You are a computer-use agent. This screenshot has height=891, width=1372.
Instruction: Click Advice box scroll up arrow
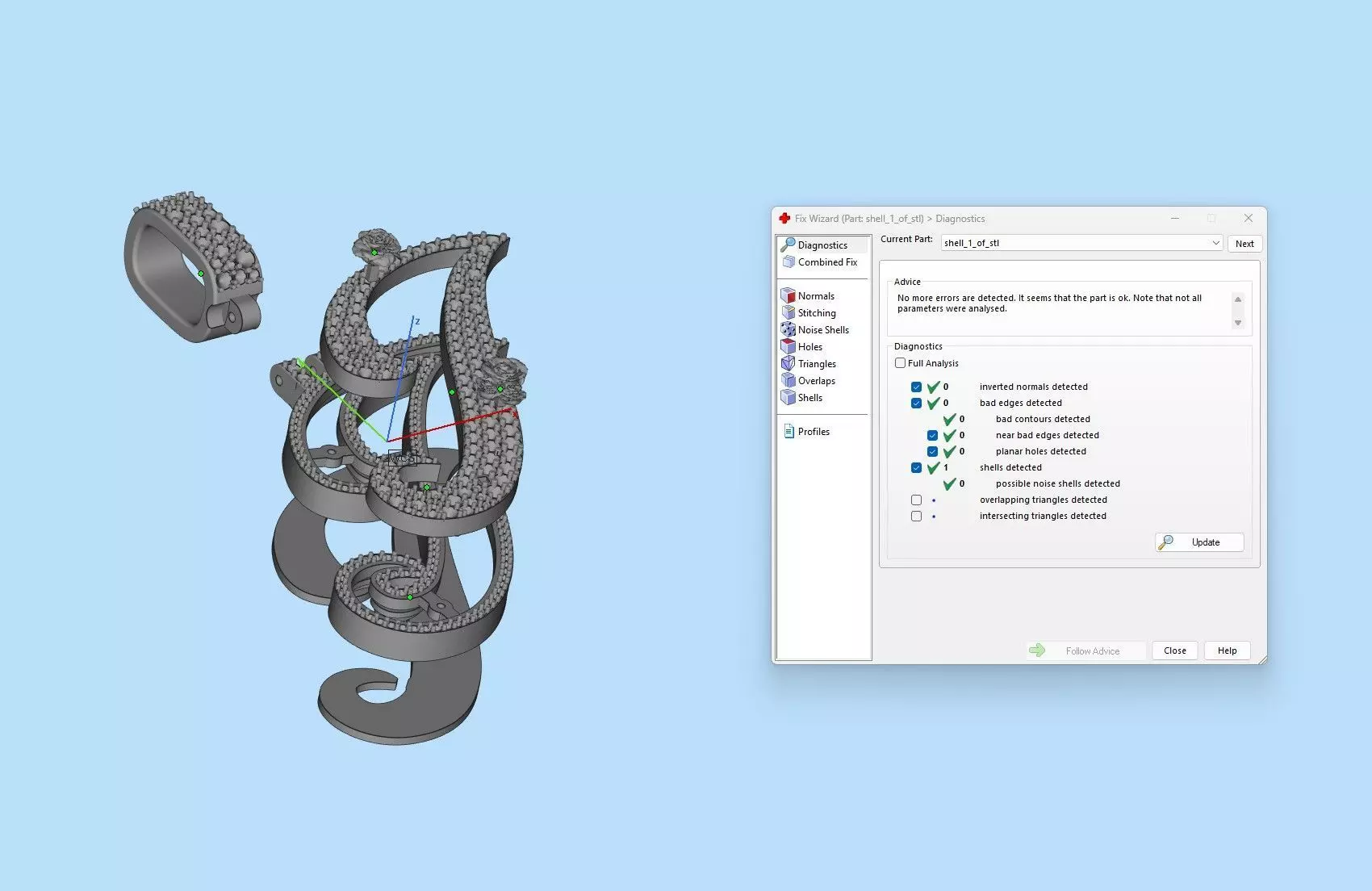coord(1237,299)
